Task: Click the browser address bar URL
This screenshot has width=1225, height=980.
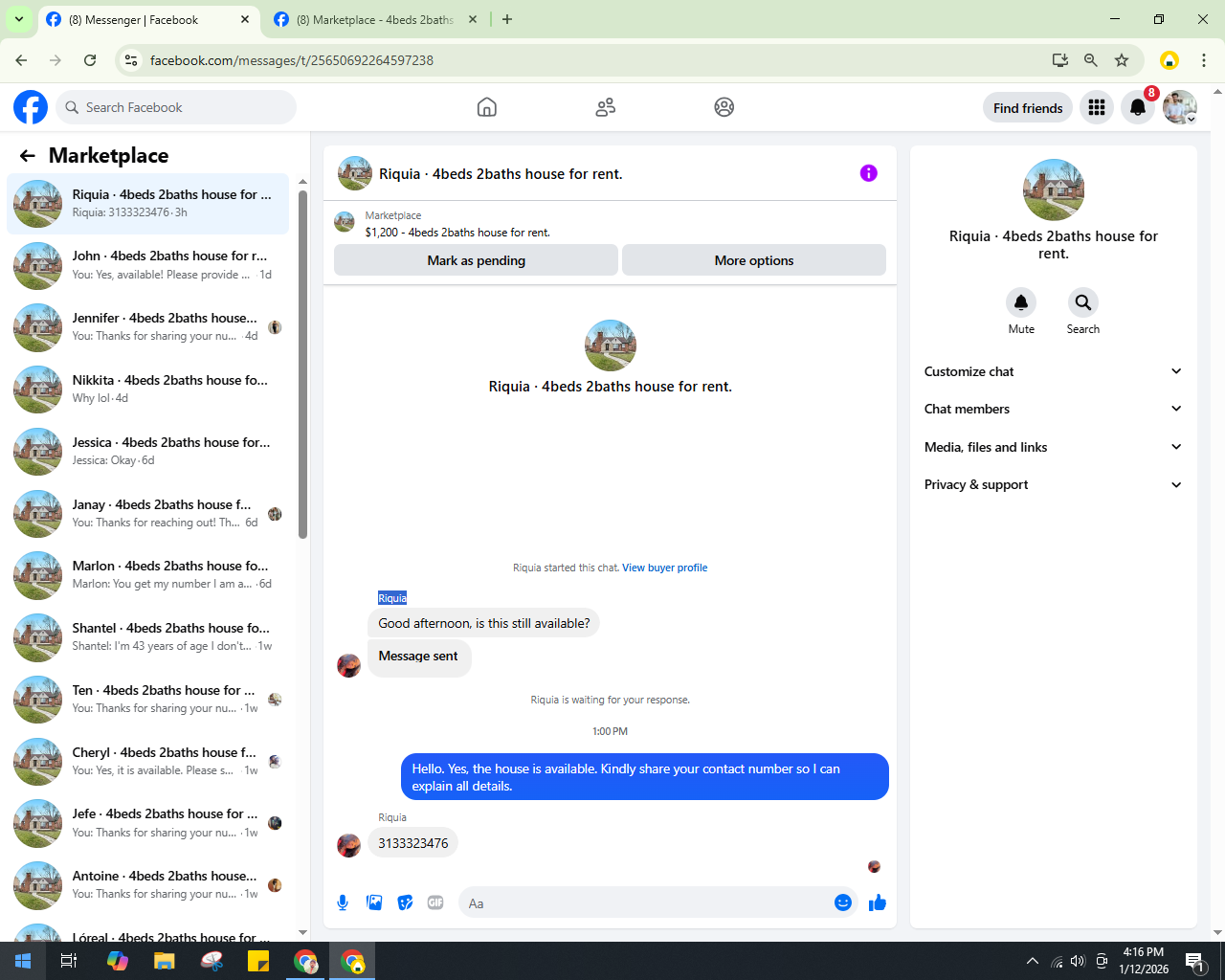Action: pyautogui.click(x=292, y=60)
